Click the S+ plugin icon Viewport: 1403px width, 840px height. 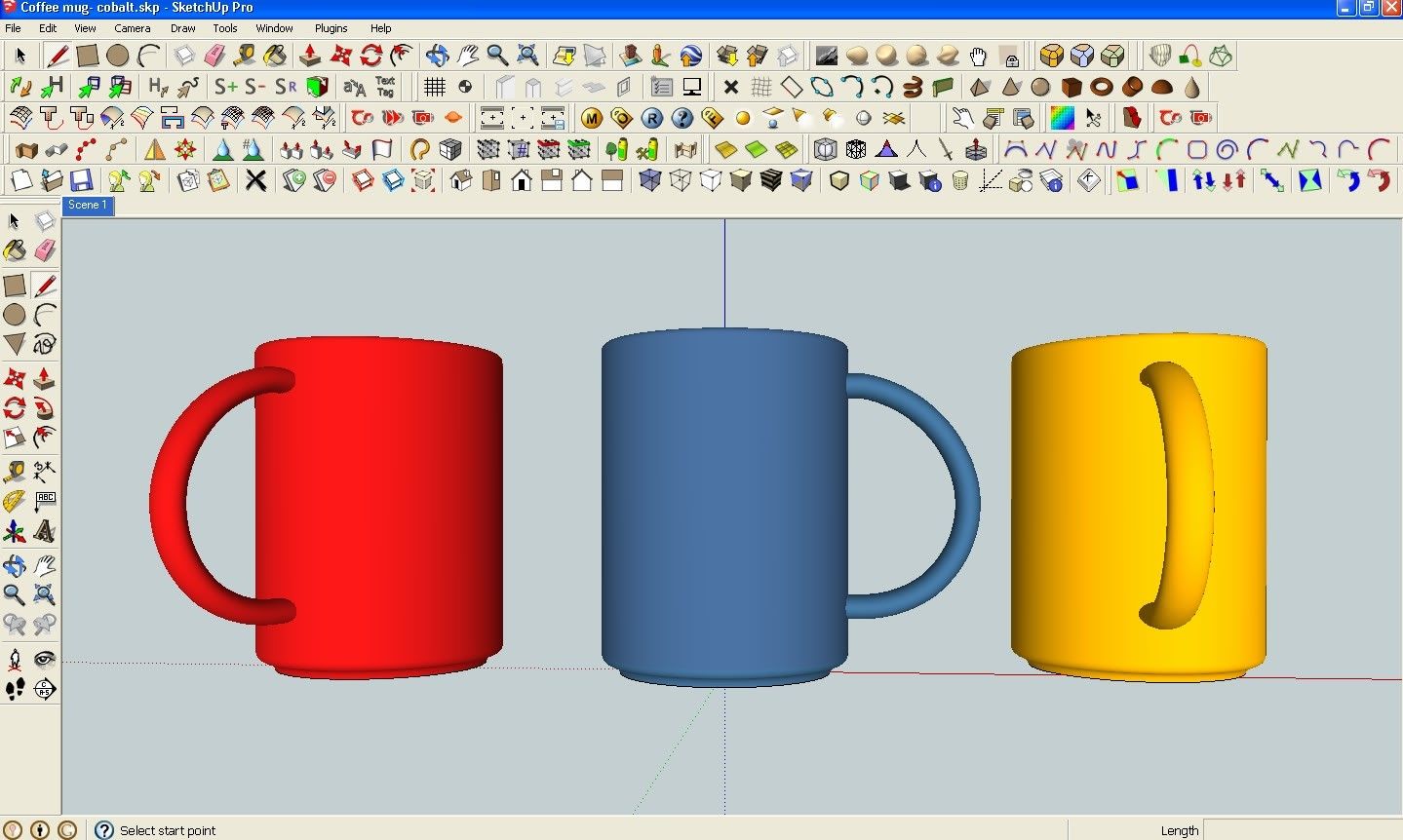(x=226, y=87)
